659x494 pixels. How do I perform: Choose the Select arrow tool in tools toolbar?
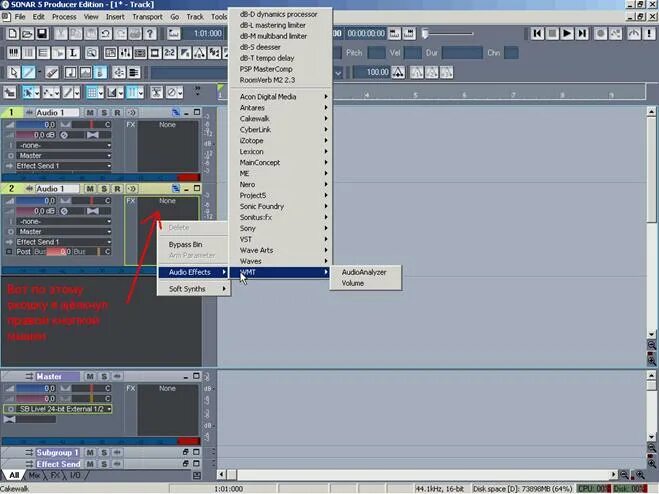click(x=13, y=72)
